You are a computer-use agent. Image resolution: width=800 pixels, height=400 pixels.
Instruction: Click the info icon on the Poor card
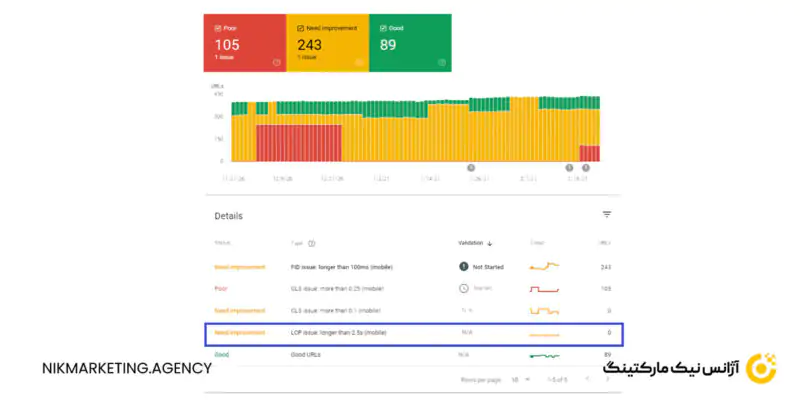click(276, 62)
